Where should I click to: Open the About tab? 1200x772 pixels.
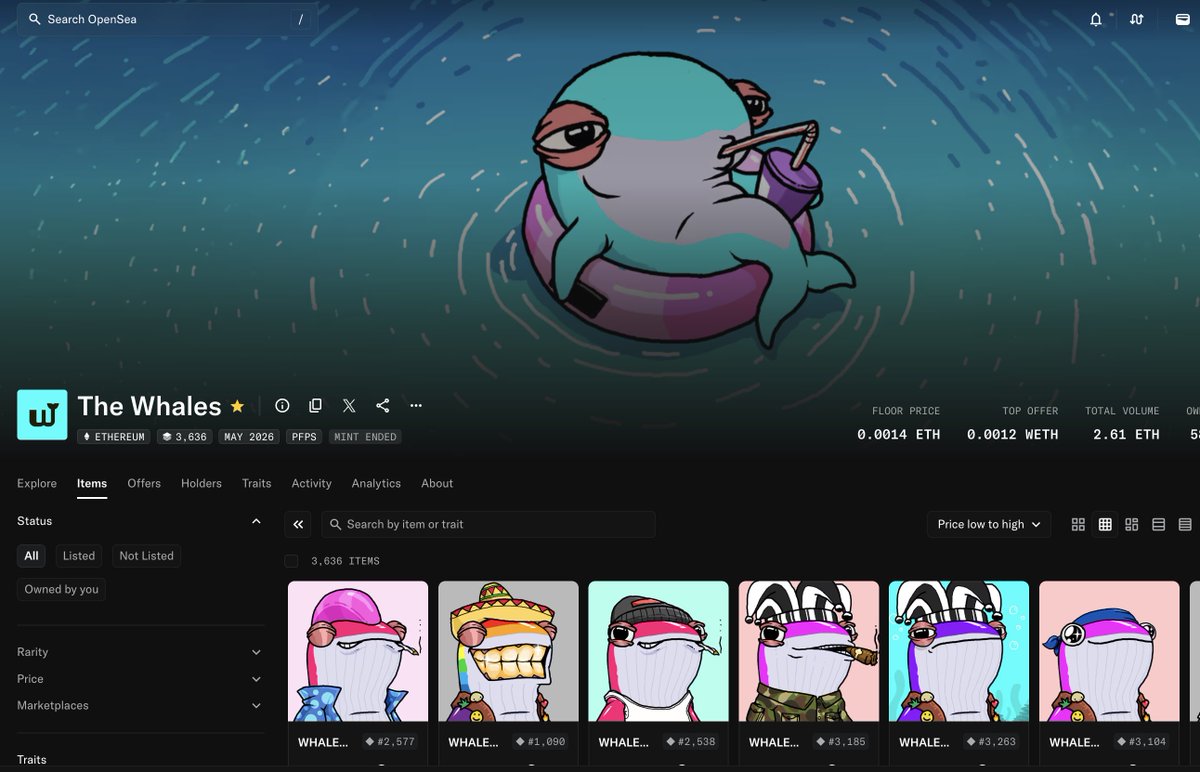point(437,483)
